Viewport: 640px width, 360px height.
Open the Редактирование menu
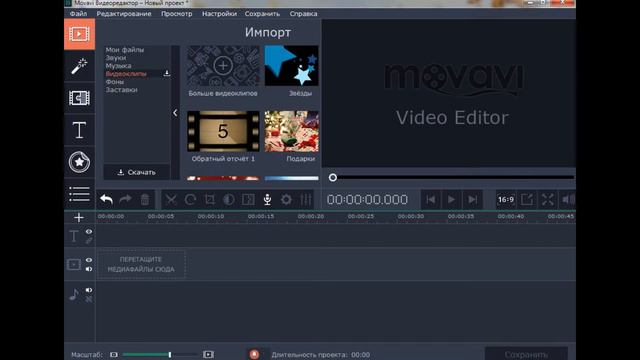[x=124, y=13]
